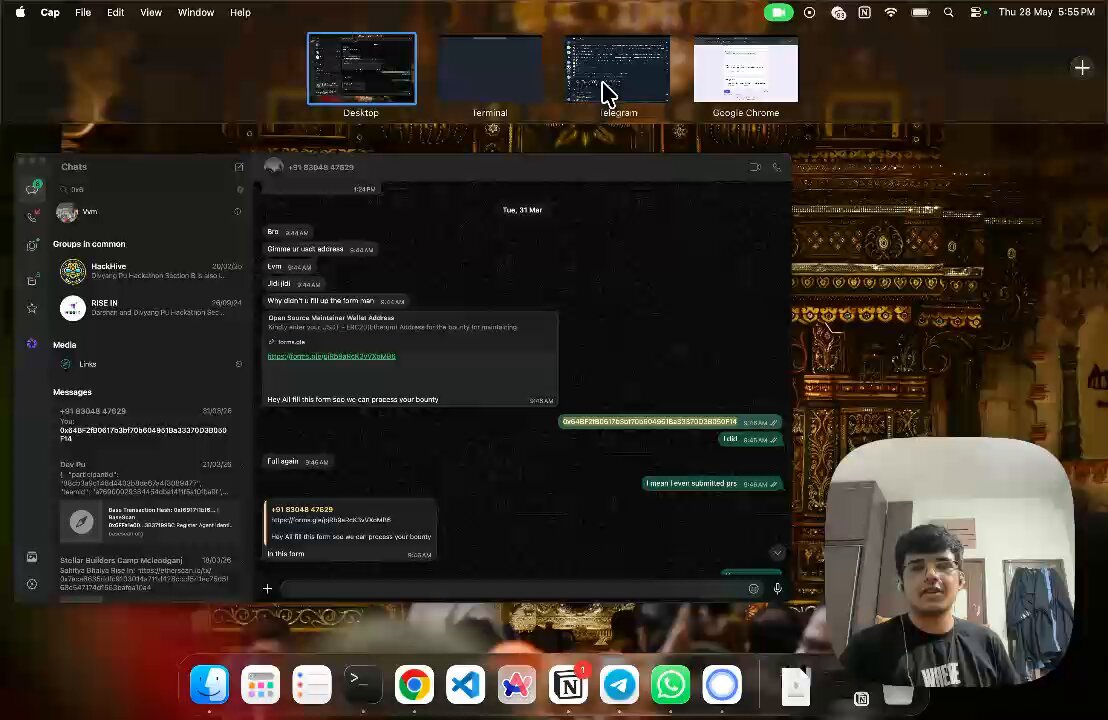Open the RISE IN group in common
The width and height of the screenshot is (1108, 720).
coord(150,308)
